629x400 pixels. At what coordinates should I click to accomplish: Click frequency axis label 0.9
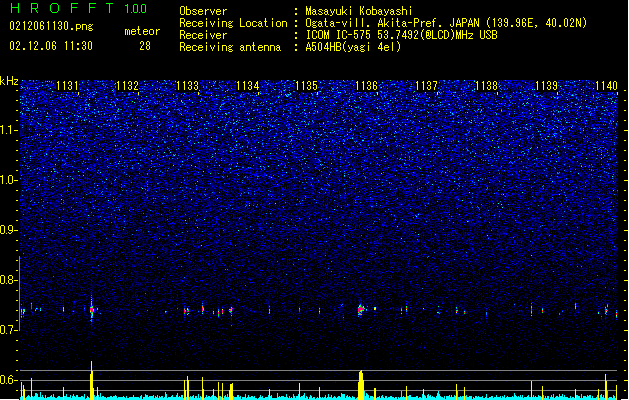point(9,230)
